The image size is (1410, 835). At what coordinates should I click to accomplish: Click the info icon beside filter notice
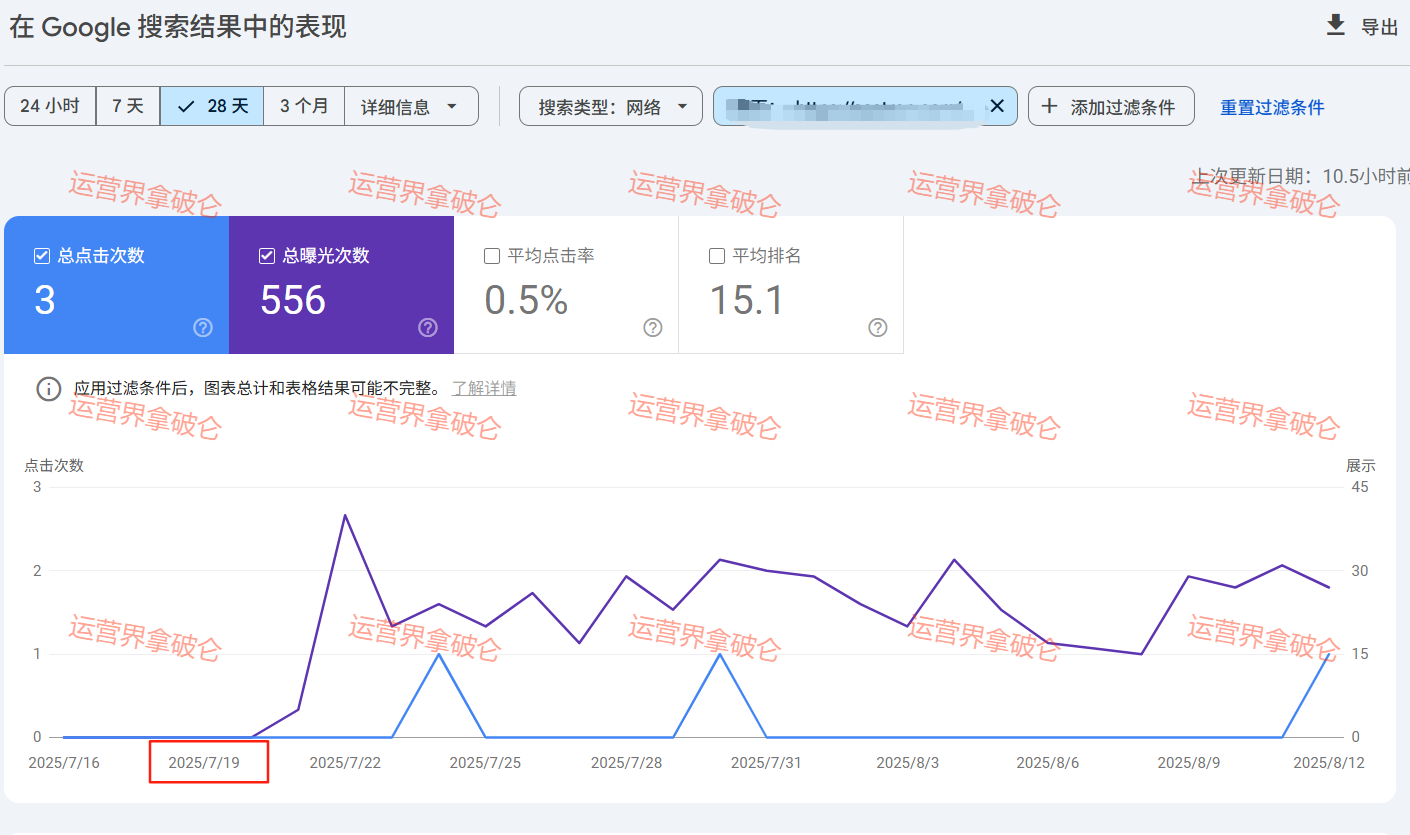pyautogui.click(x=48, y=389)
